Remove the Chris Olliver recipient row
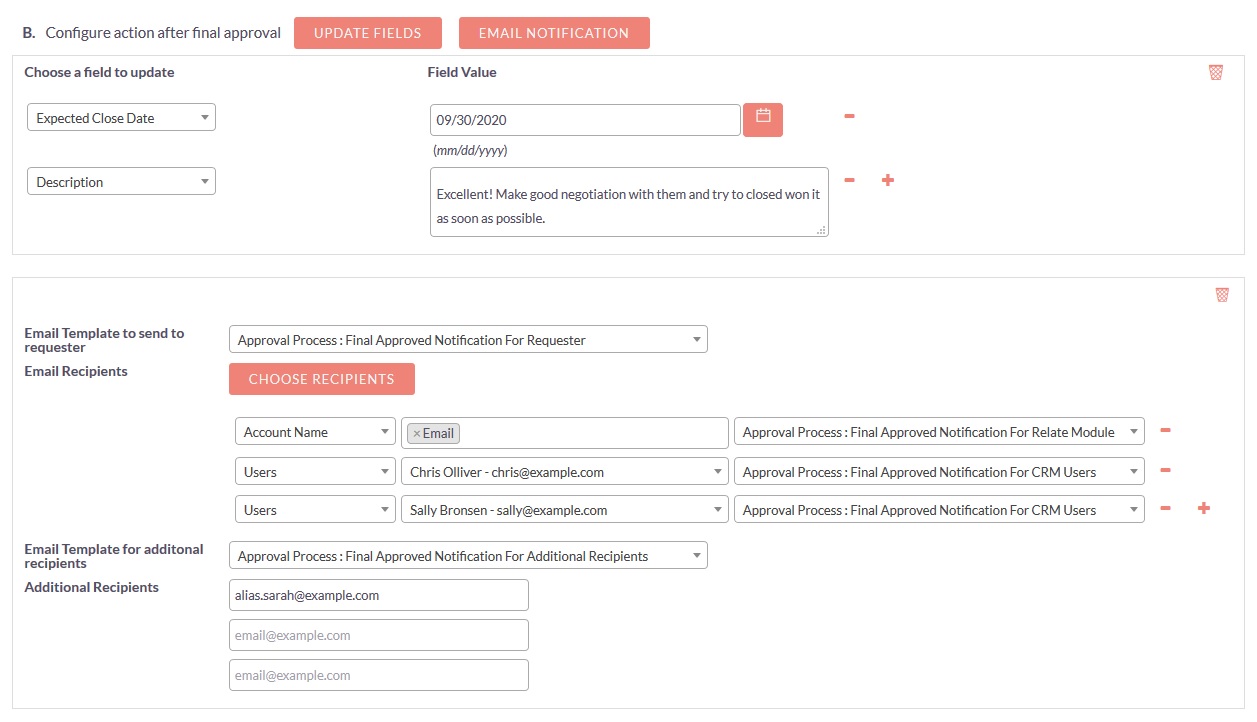The height and width of the screenshot is (722, 1257). click(1165, 470)
